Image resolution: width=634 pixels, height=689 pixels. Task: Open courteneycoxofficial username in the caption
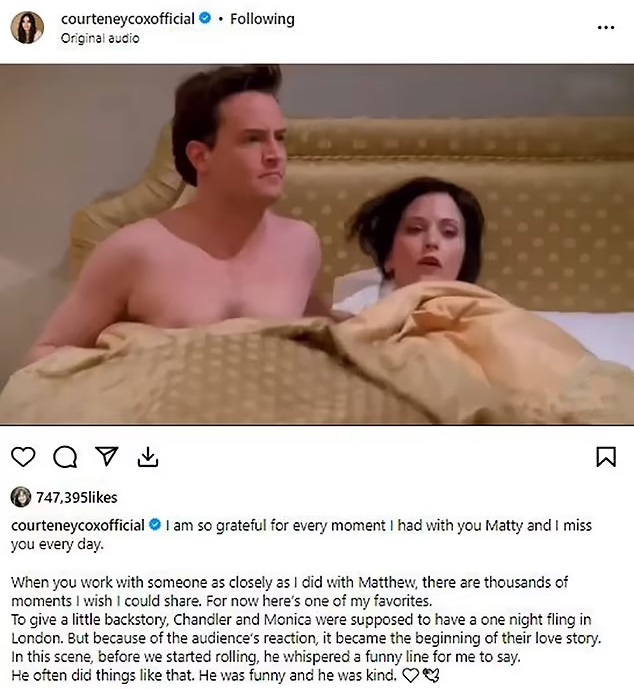78,525
